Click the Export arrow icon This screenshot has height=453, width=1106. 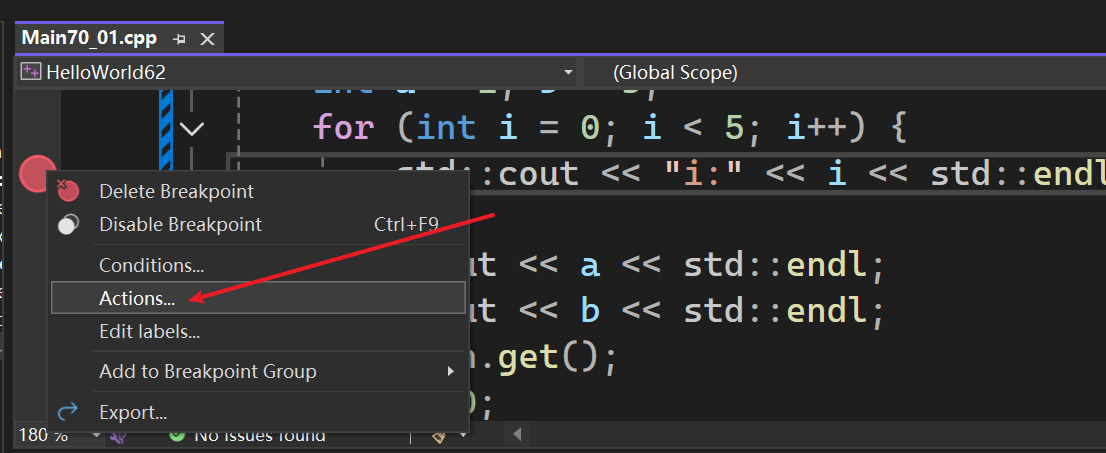(68, 412)
